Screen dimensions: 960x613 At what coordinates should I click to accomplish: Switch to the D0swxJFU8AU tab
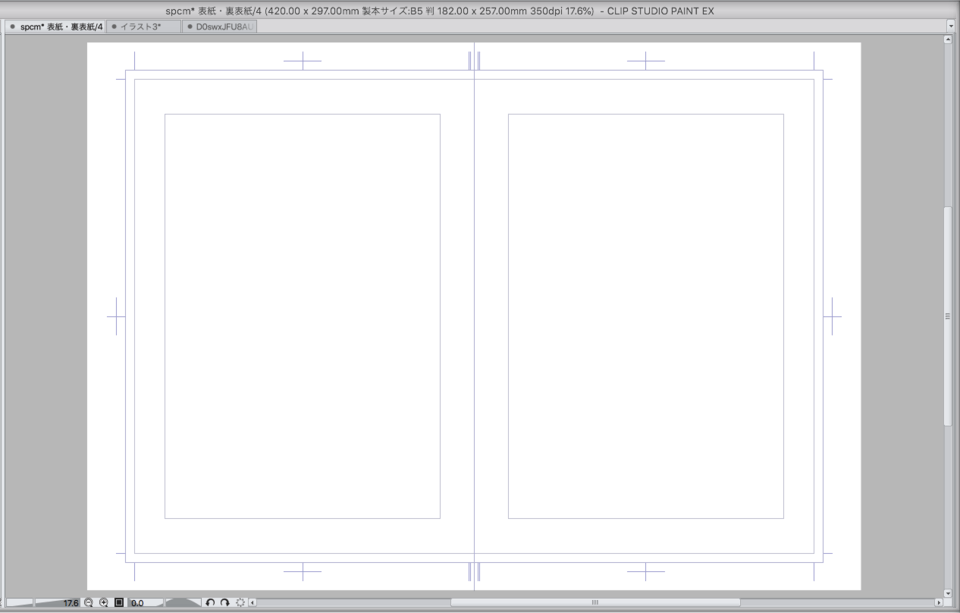click(x=219, y=27)
